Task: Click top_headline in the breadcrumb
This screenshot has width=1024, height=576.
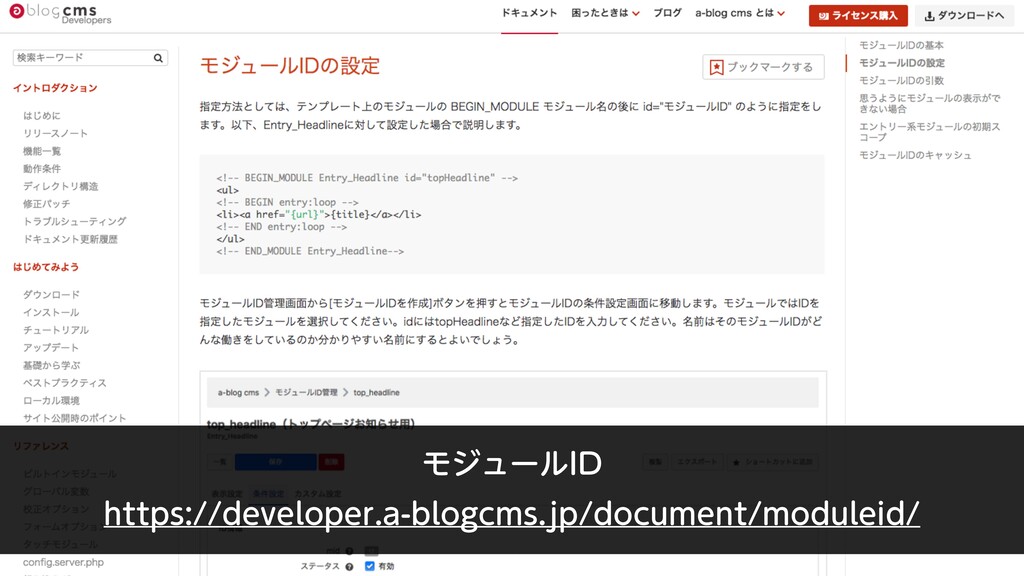Action: pyautogui.click(x=376, y=392)
